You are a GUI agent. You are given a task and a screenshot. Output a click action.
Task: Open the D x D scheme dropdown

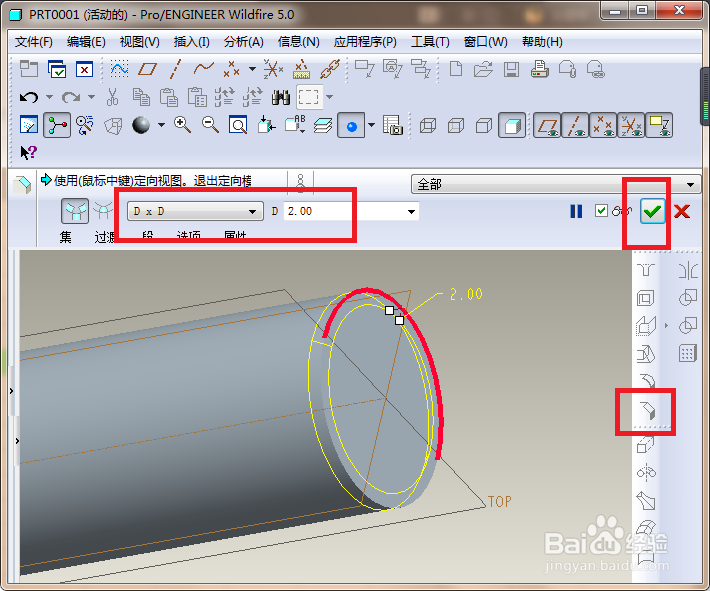pyautogui.click(x=195, y=211)
